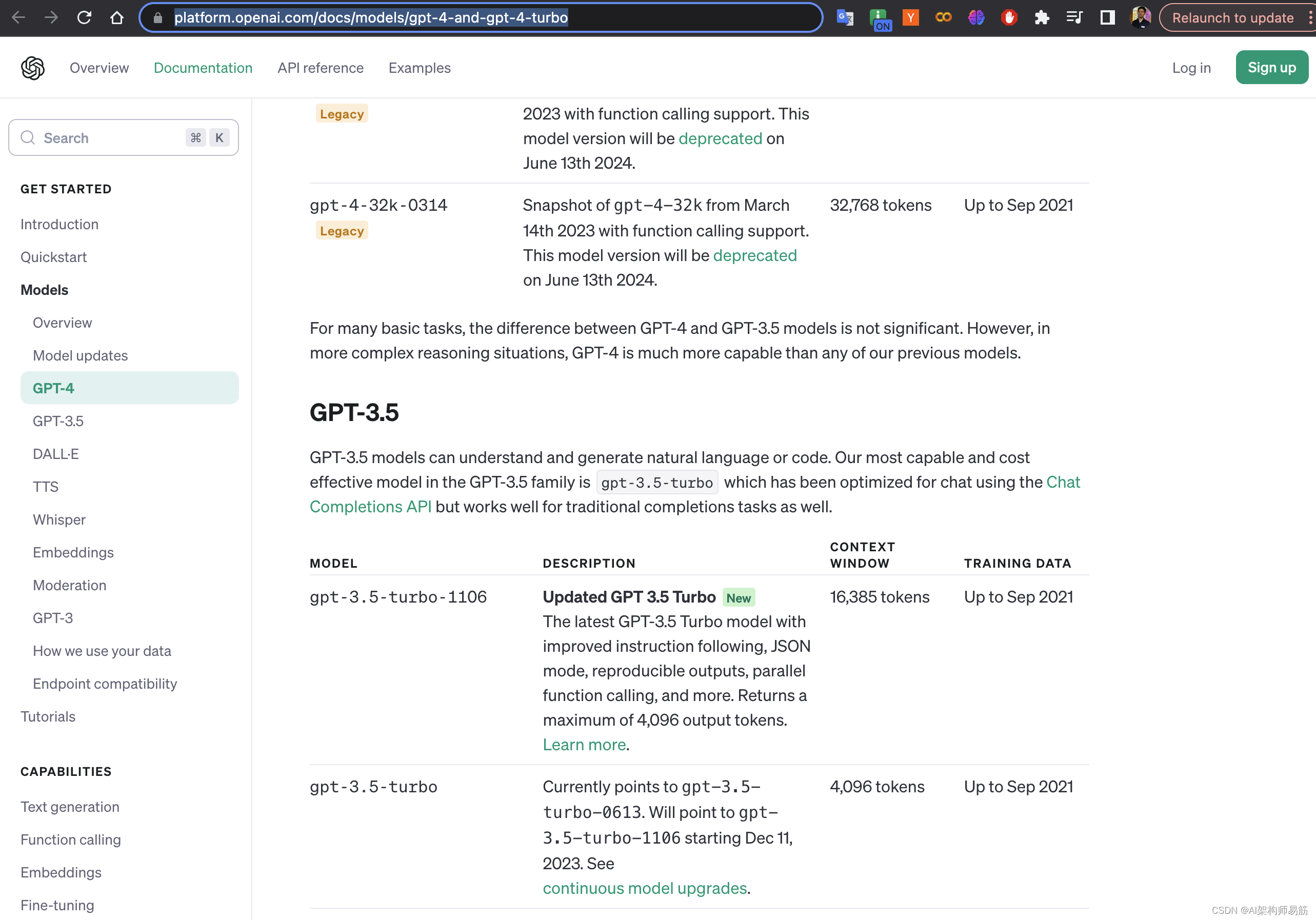The height and width of the screenshot is (920, 1316).
Task: Click the browser reload icon
Action: click(x=84, y=17)
